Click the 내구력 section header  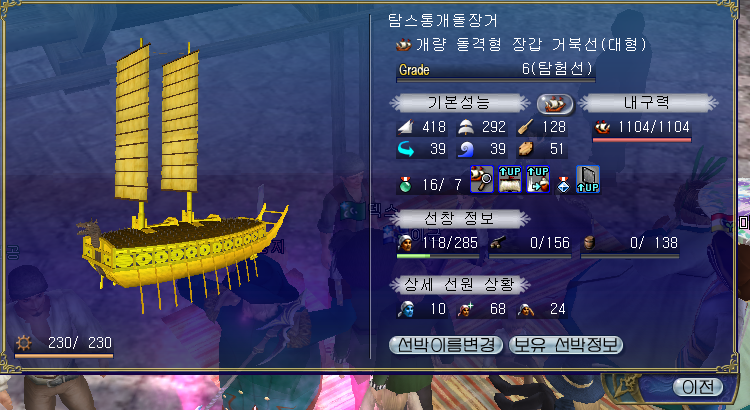[x=649, y=103]
